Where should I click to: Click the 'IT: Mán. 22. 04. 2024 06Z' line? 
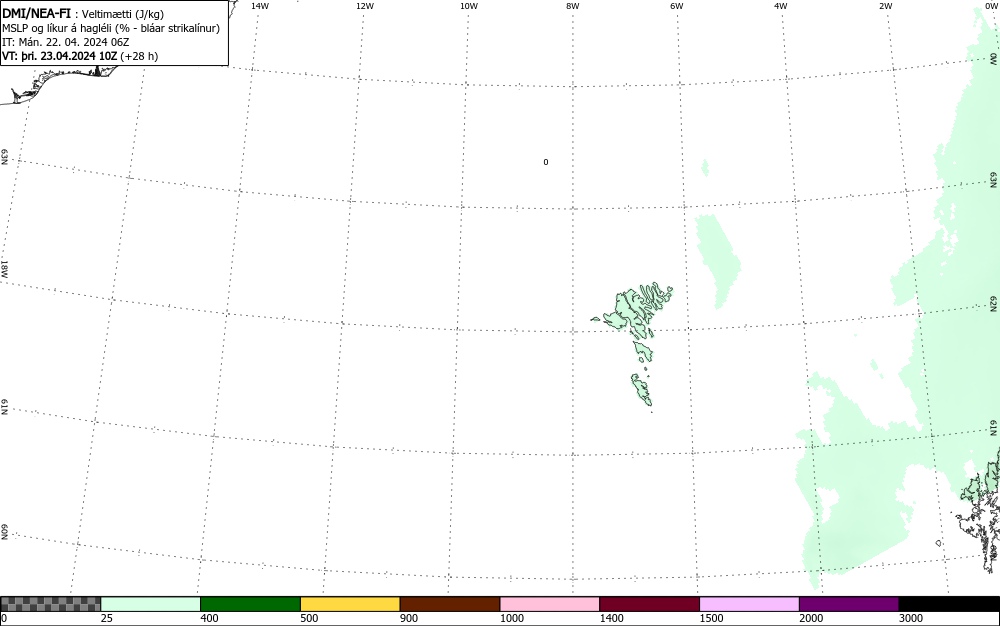click(x=66, y=42)
